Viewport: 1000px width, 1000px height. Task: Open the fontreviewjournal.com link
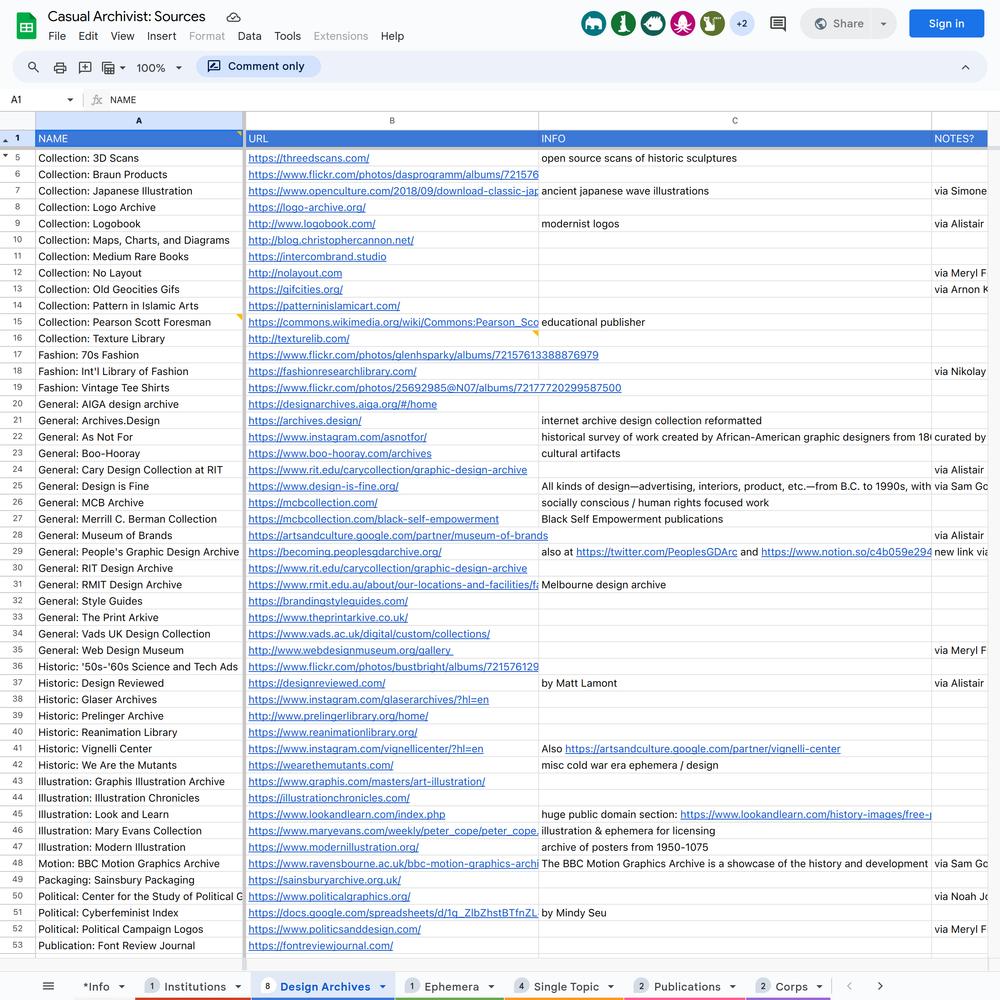pos(321,946)
